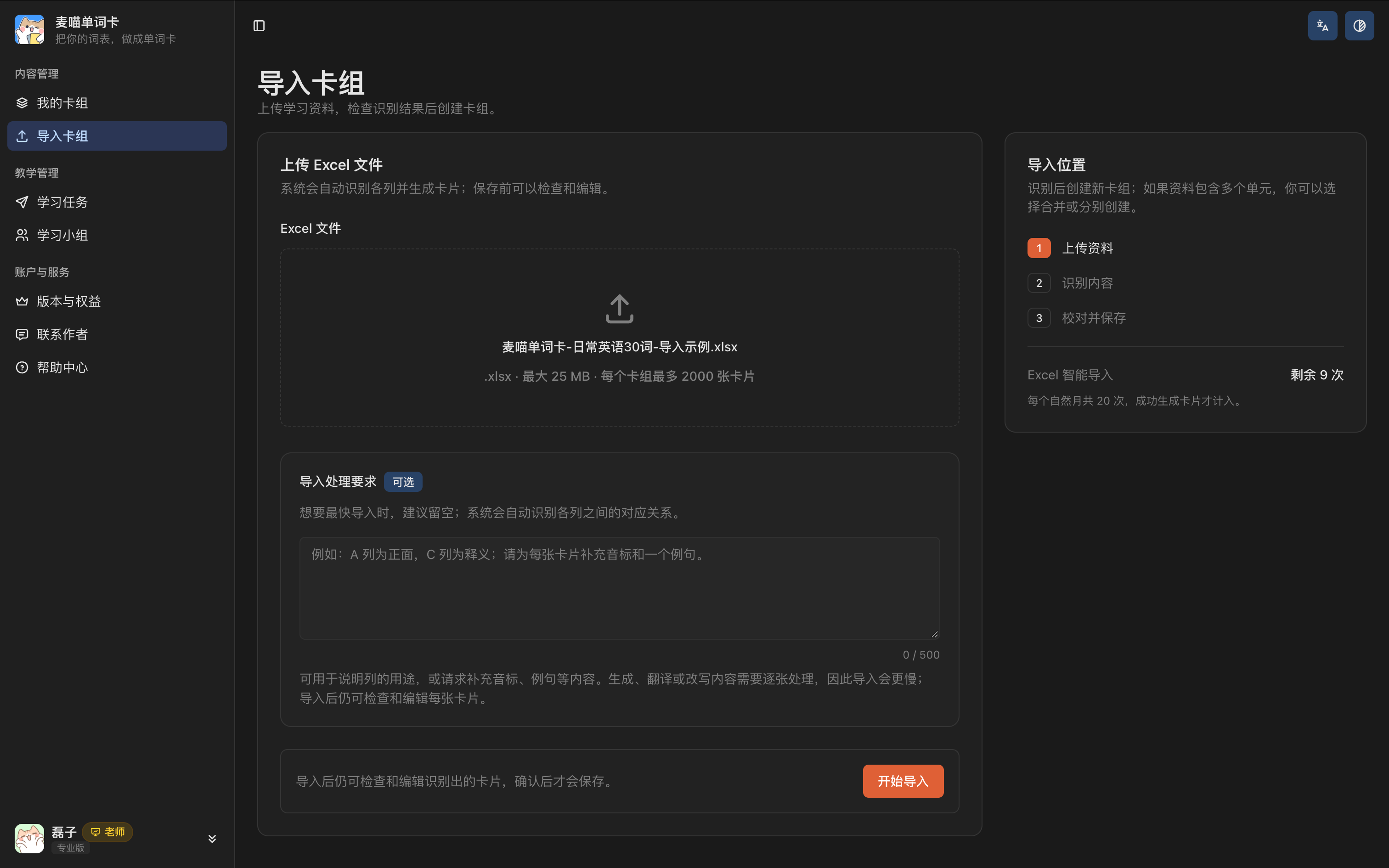The width and height of the screenshot is (1389, 868).
Task: Open 版本与权益 page
Action: [117, 301]
